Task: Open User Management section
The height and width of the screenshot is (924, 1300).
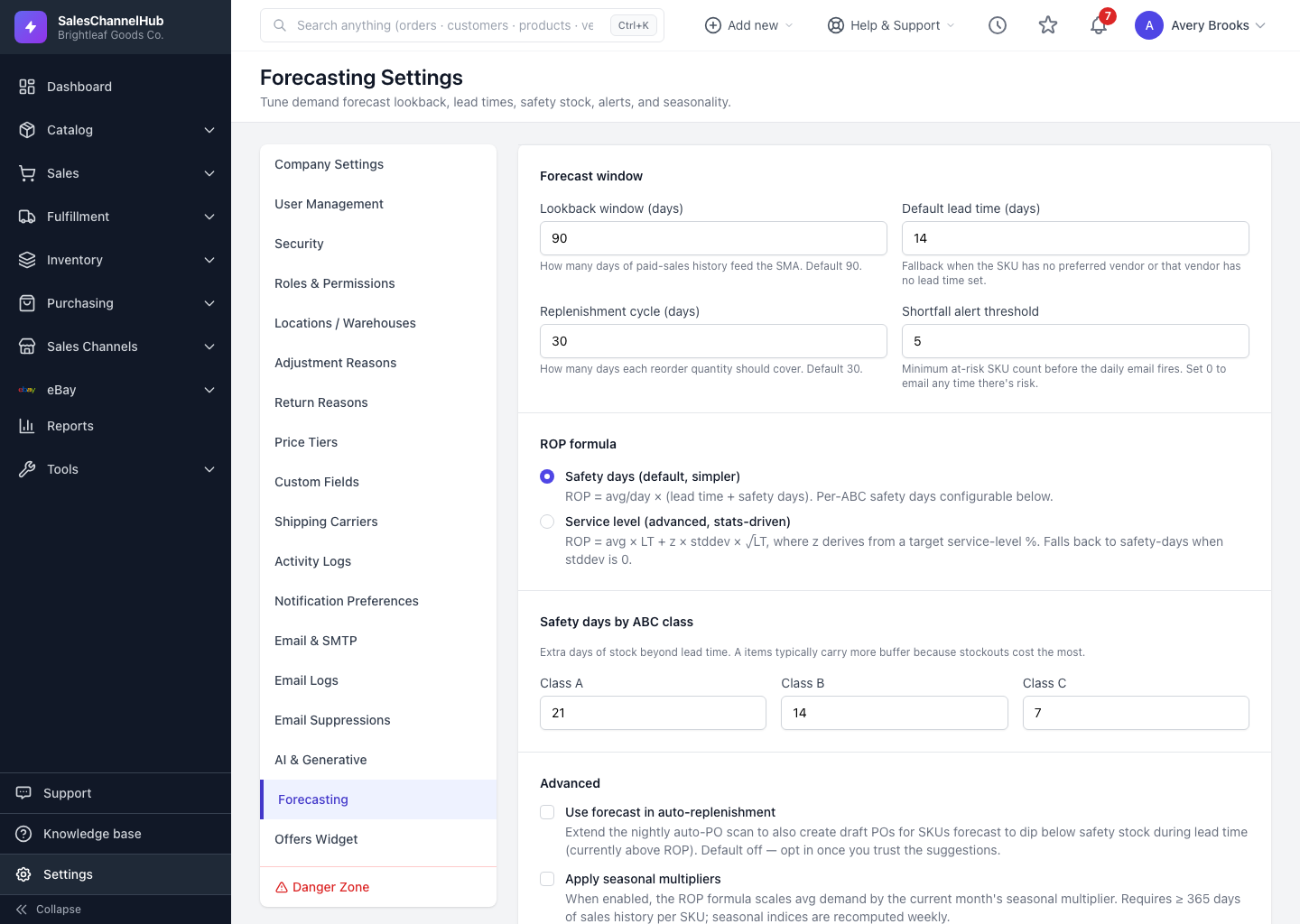Action: 378,204
